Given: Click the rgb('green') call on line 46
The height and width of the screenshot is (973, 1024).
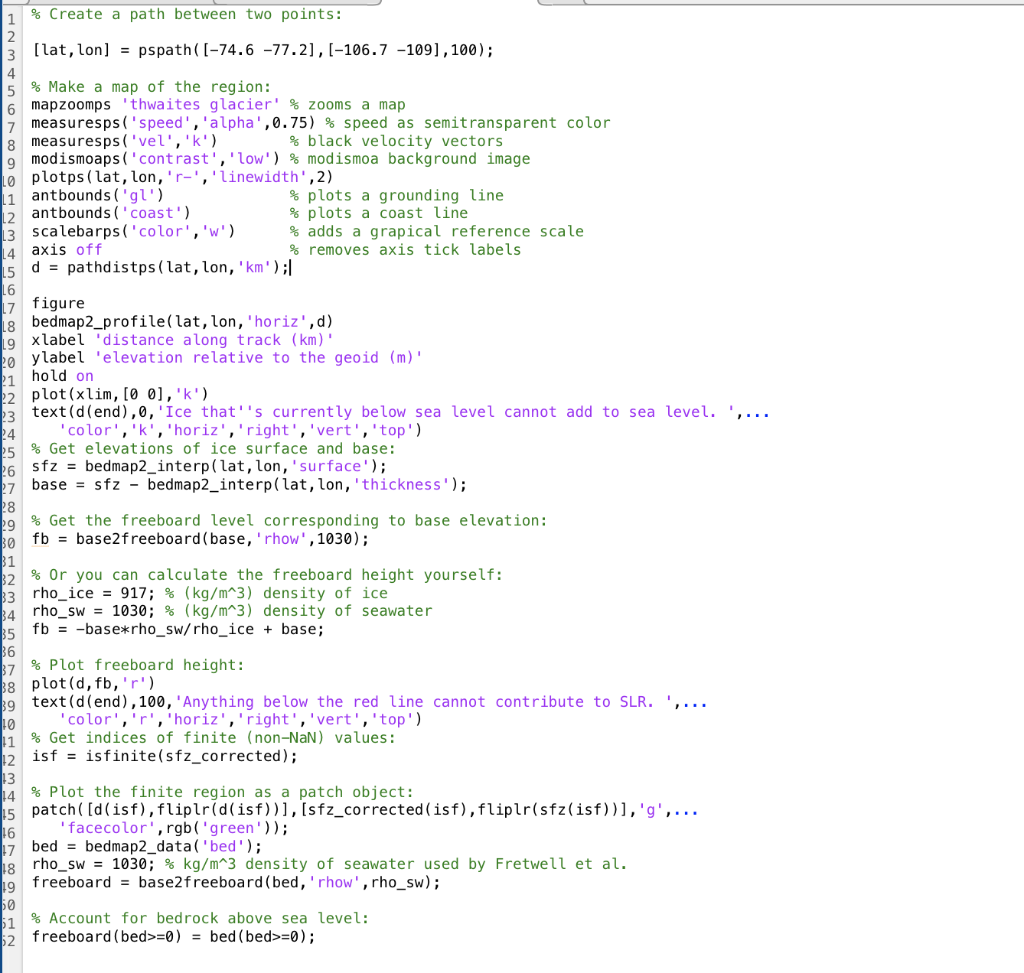Looking at the screenshot, I should click(x=222, y=828).
